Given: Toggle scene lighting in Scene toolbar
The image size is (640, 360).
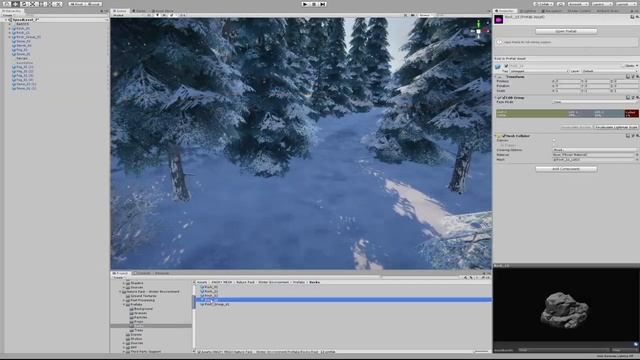Looking at the screenshot, I should (x=158, y=15).
